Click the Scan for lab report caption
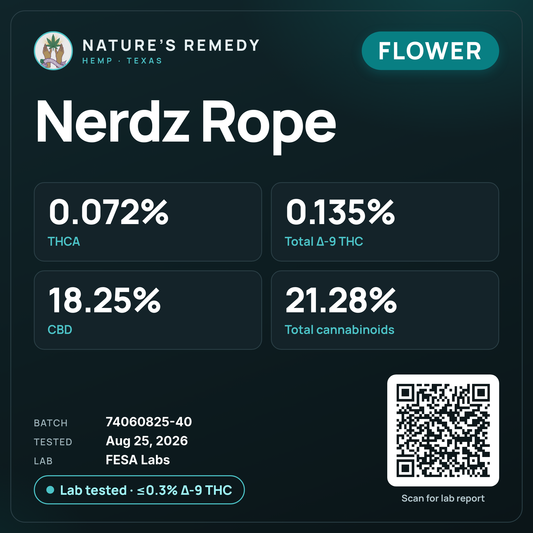 [x=443, y=498]
